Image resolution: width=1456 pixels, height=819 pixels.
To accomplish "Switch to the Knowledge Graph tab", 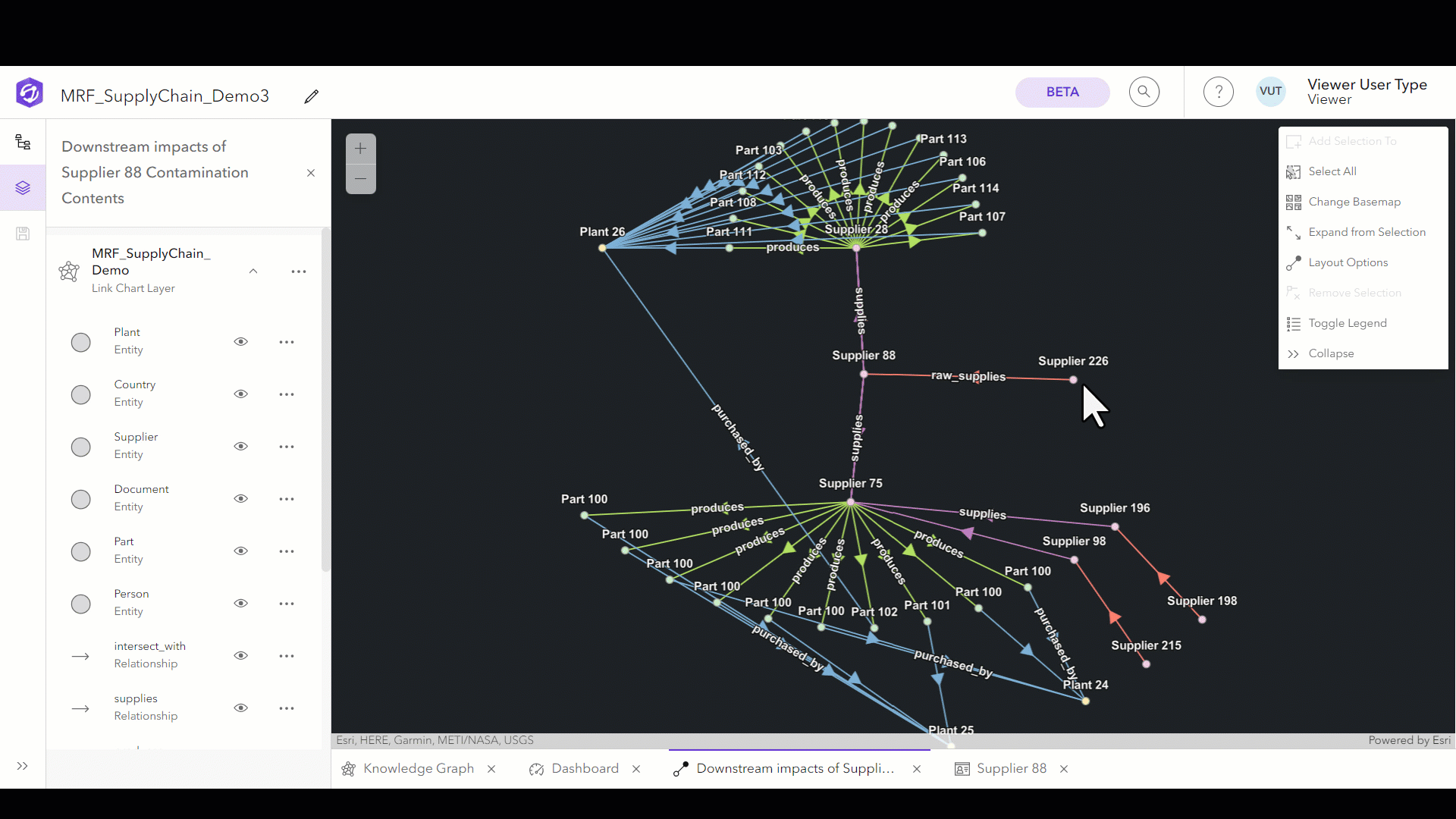I will (x=418, y=769).
